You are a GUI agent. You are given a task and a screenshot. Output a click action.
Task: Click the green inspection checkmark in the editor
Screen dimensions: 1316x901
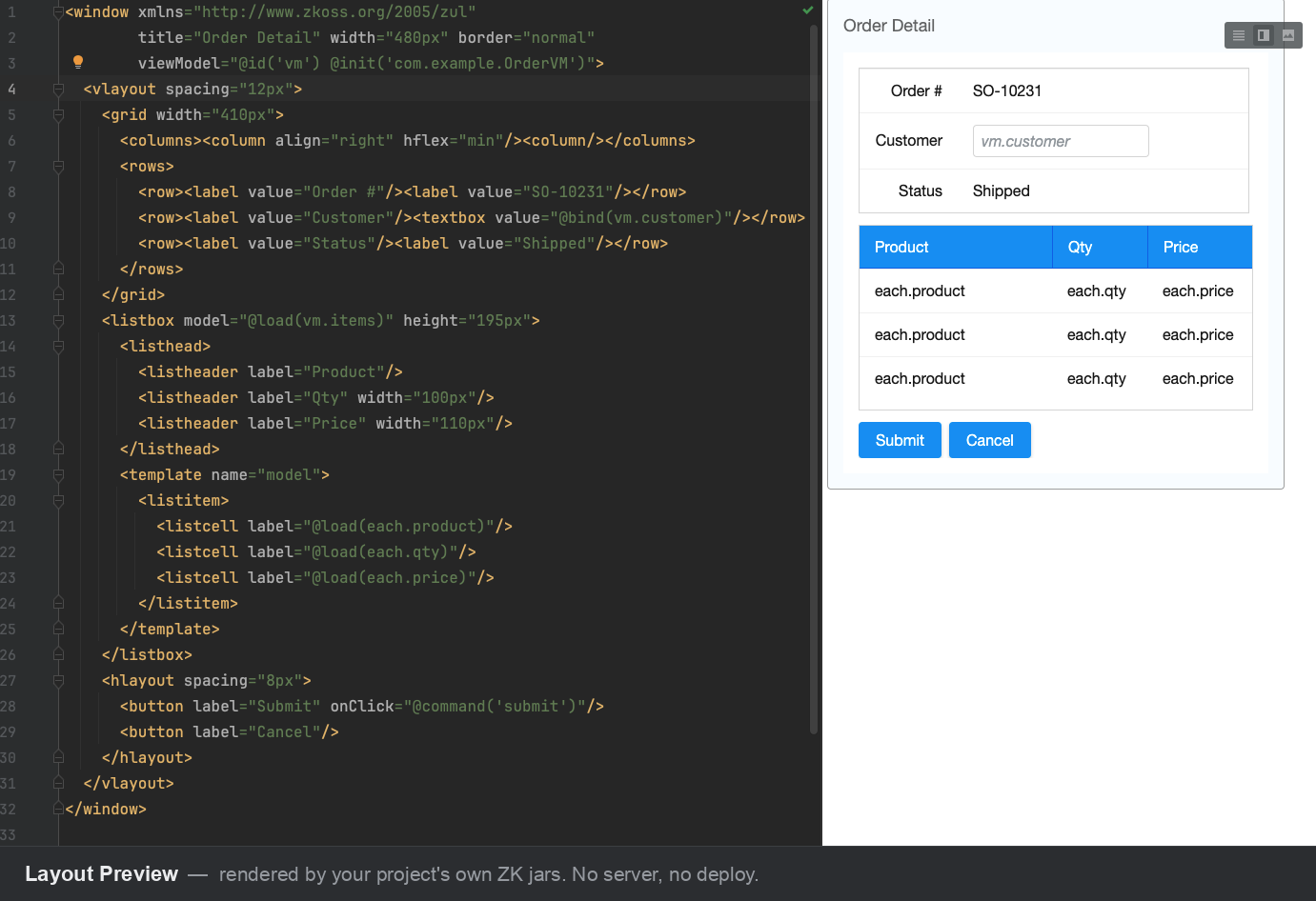808,10
